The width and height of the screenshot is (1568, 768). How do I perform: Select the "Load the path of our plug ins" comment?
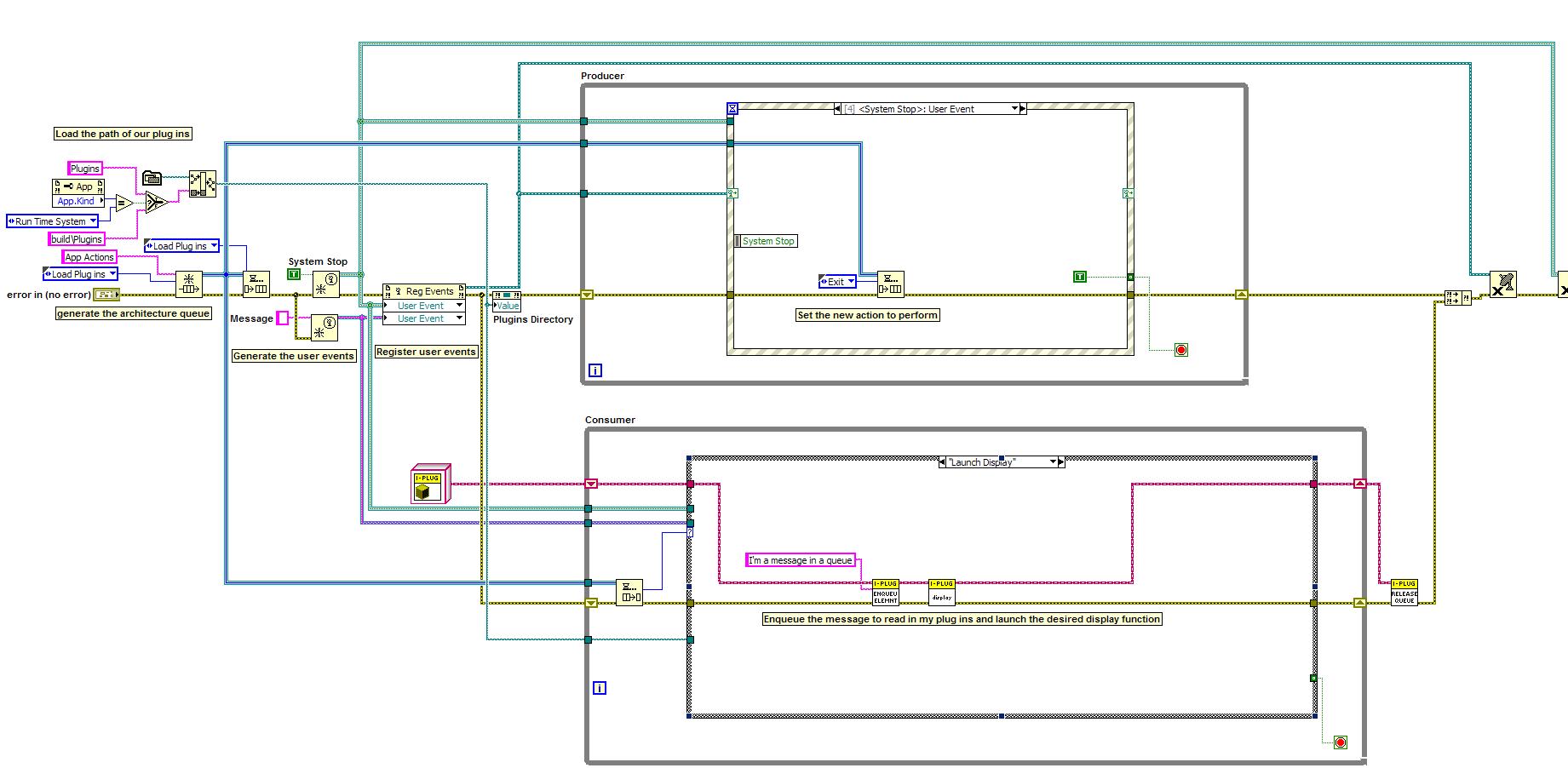[123, 134]
